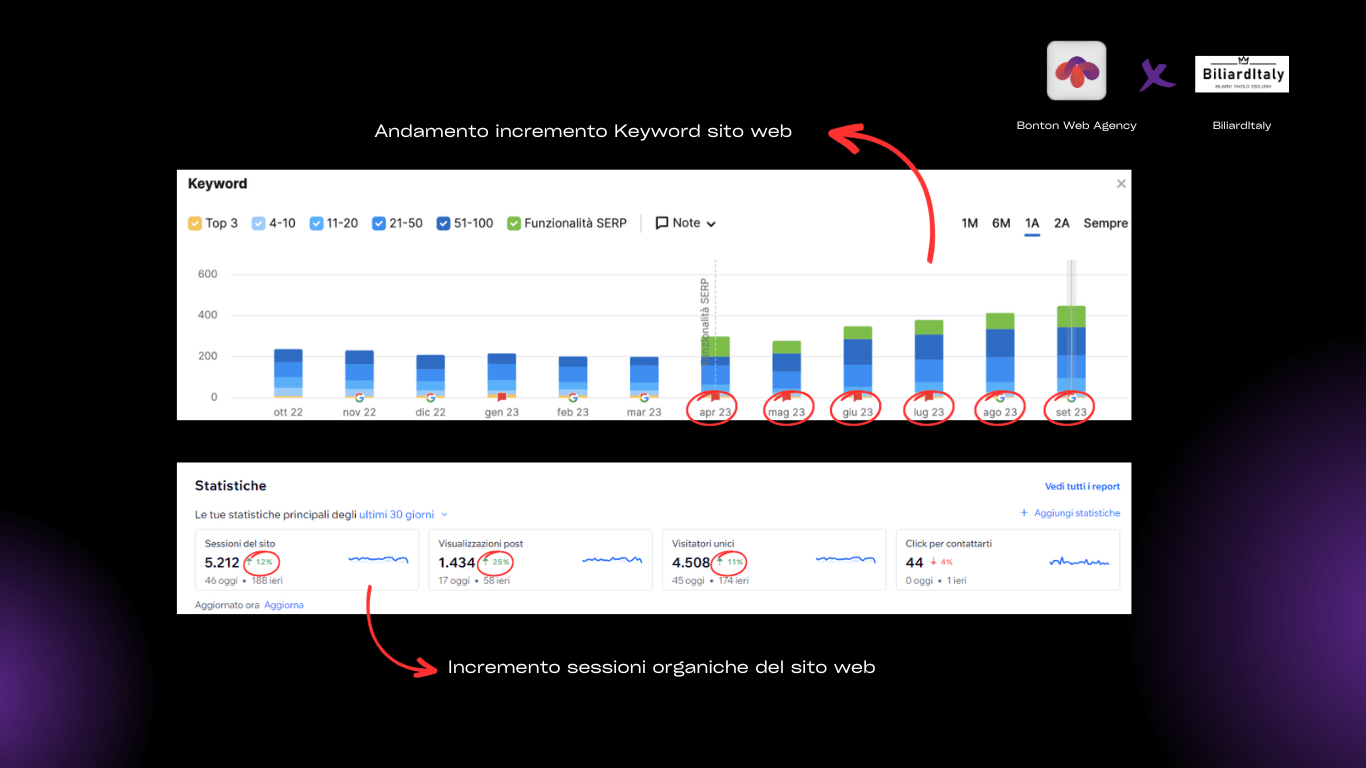Click the Google update icon under mar 23
The width and height of the screenshot is (1366, 768).
click(x=644, y=397)
